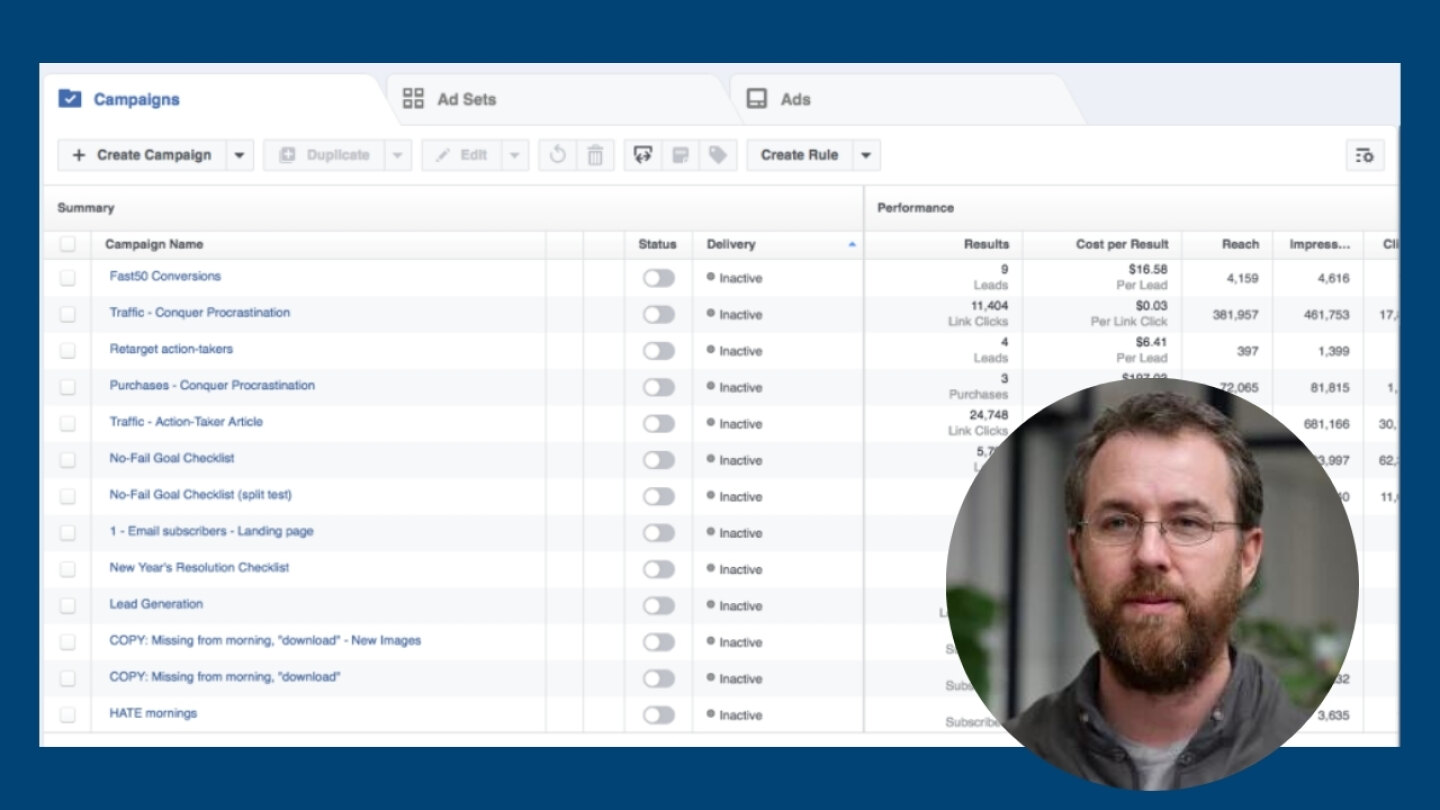Click the circular profile photo thumbnail
This screenshot has width=1440, height=810.
click(x=1152, y=585)
